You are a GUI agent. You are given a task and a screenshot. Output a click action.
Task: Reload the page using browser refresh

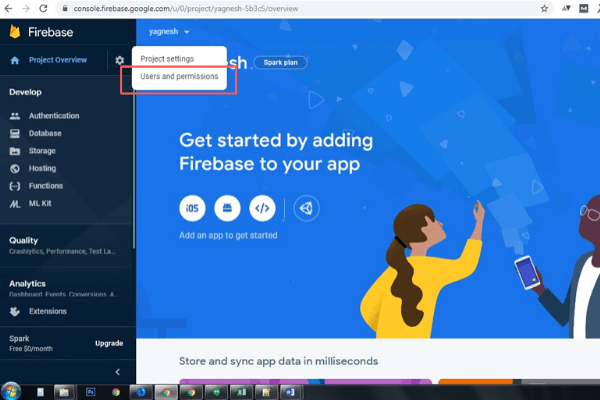[x=43, y=8]
